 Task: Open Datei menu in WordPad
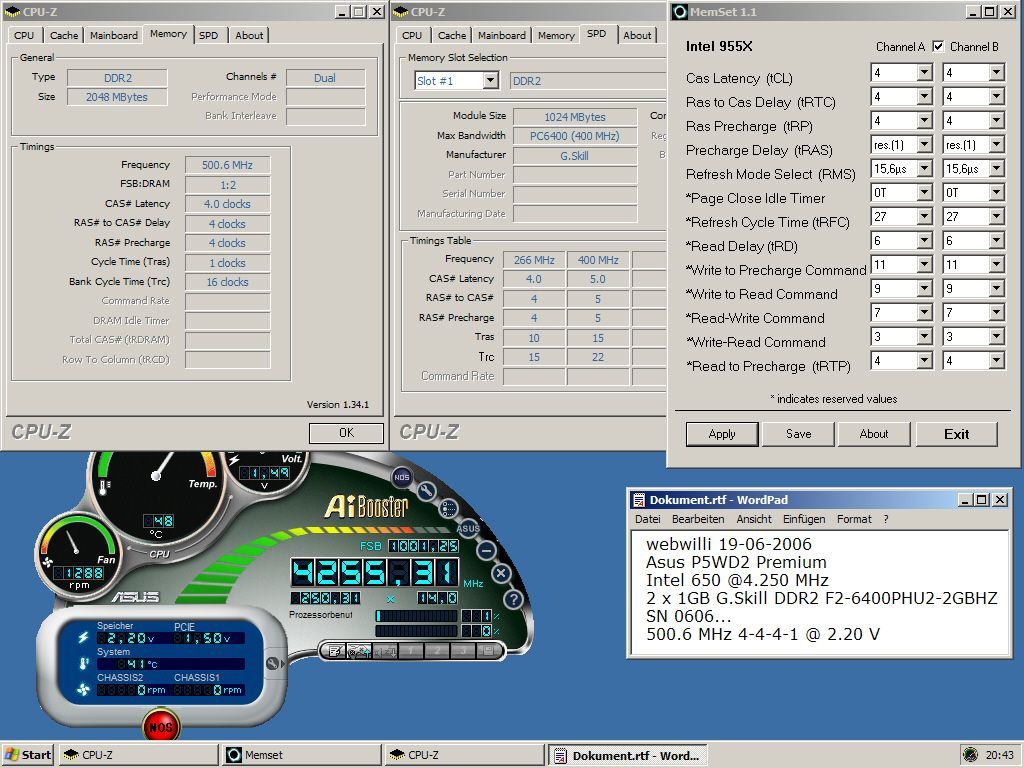pos(647,519)
